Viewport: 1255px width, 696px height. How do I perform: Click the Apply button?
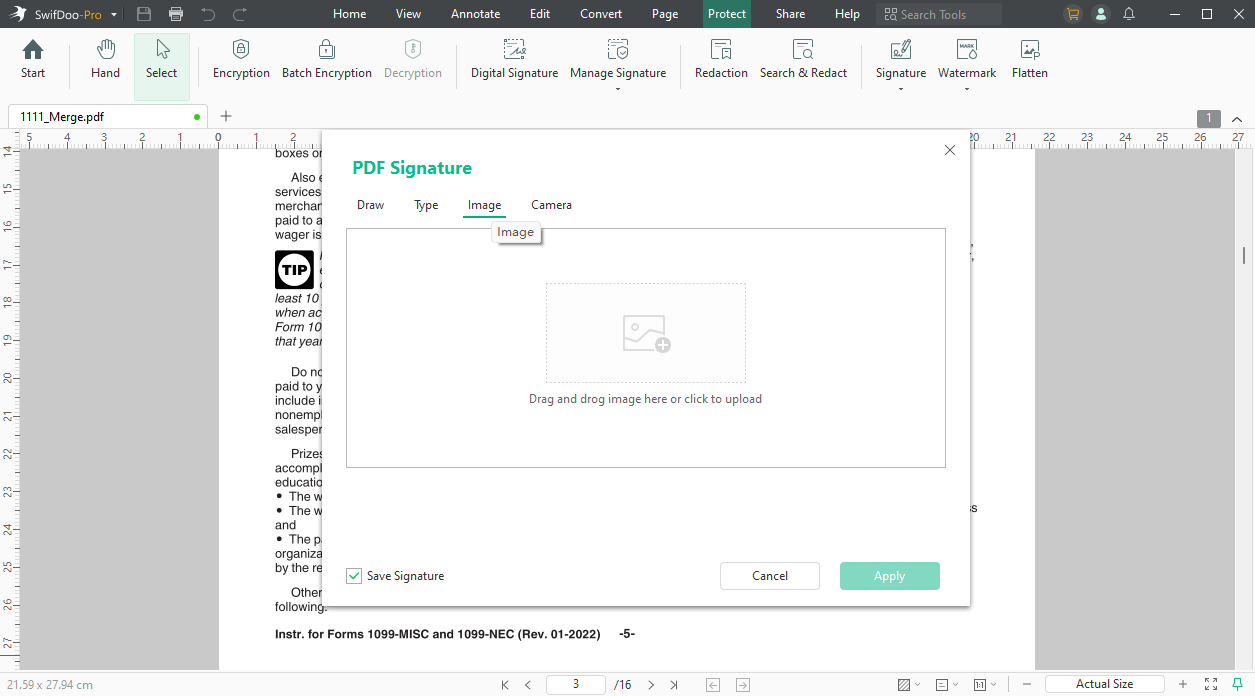pos(889,575)
